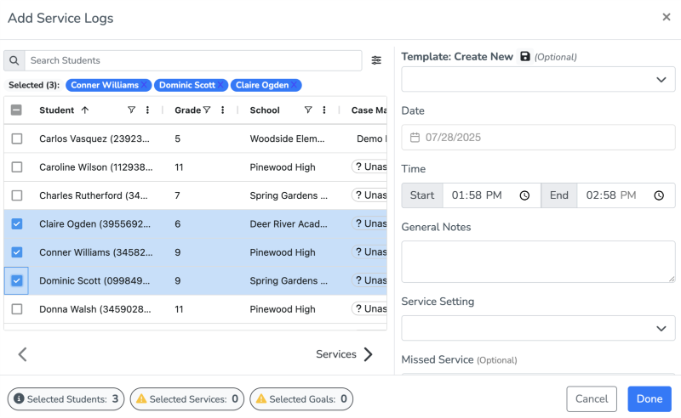The width and height of the screenshot is (681, 418).
Task: Remove Conner Williams chip via its X
Action: tap(144, 85)
